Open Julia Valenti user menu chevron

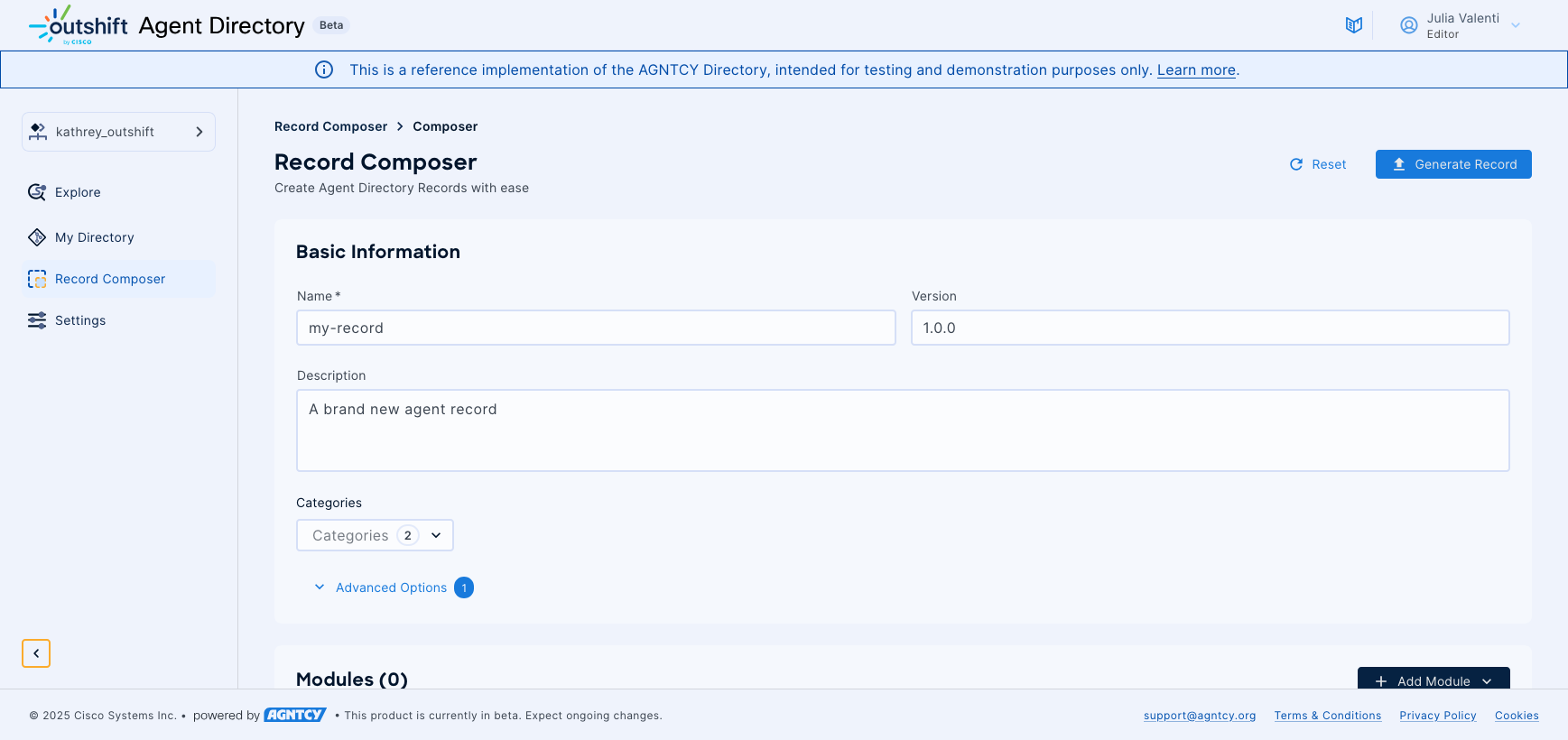pos(1516,25)
